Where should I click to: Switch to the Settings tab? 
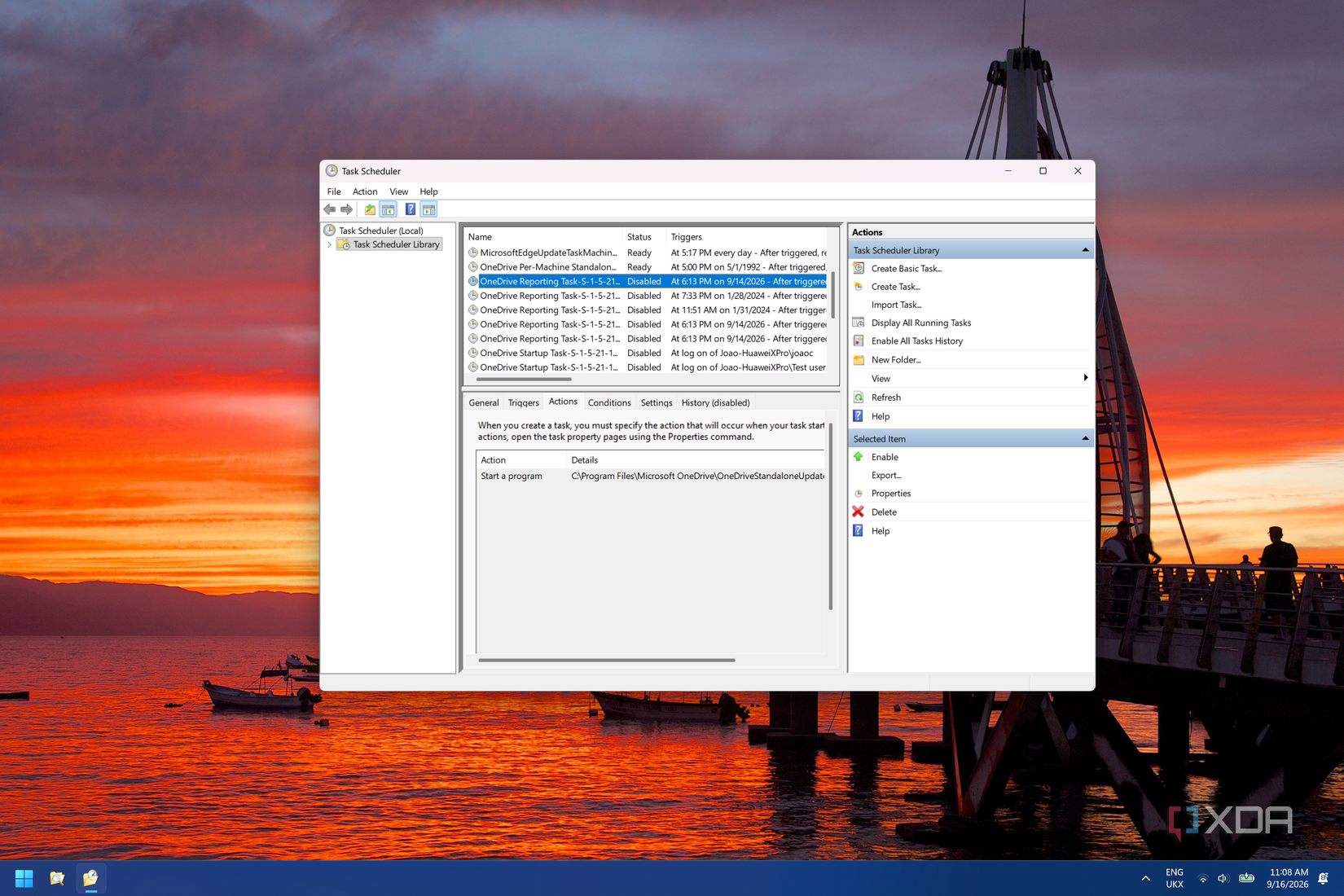pyautogui.click(x=657, y=402)
